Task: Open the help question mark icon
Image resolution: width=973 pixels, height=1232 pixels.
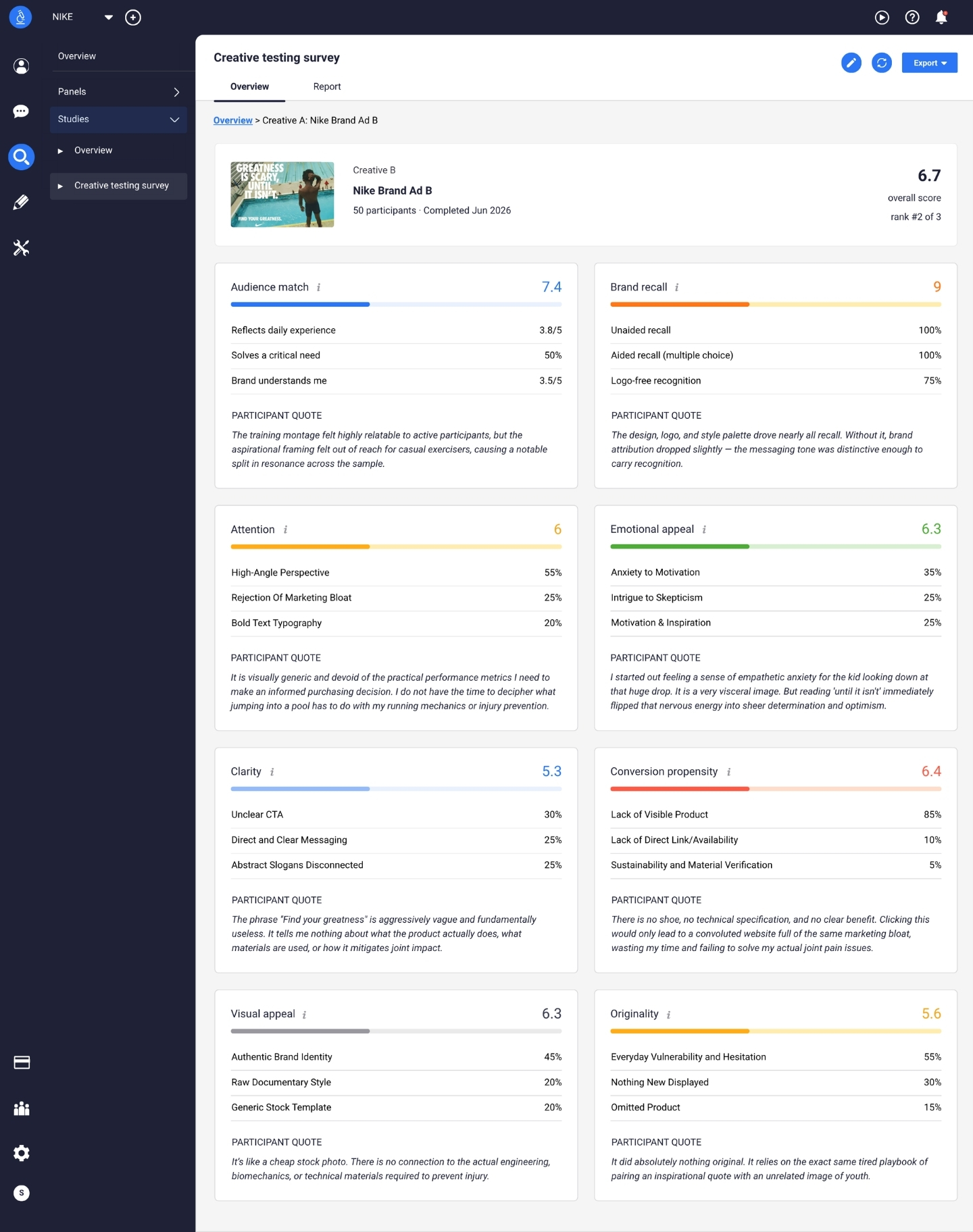Action: coord(912,18)
